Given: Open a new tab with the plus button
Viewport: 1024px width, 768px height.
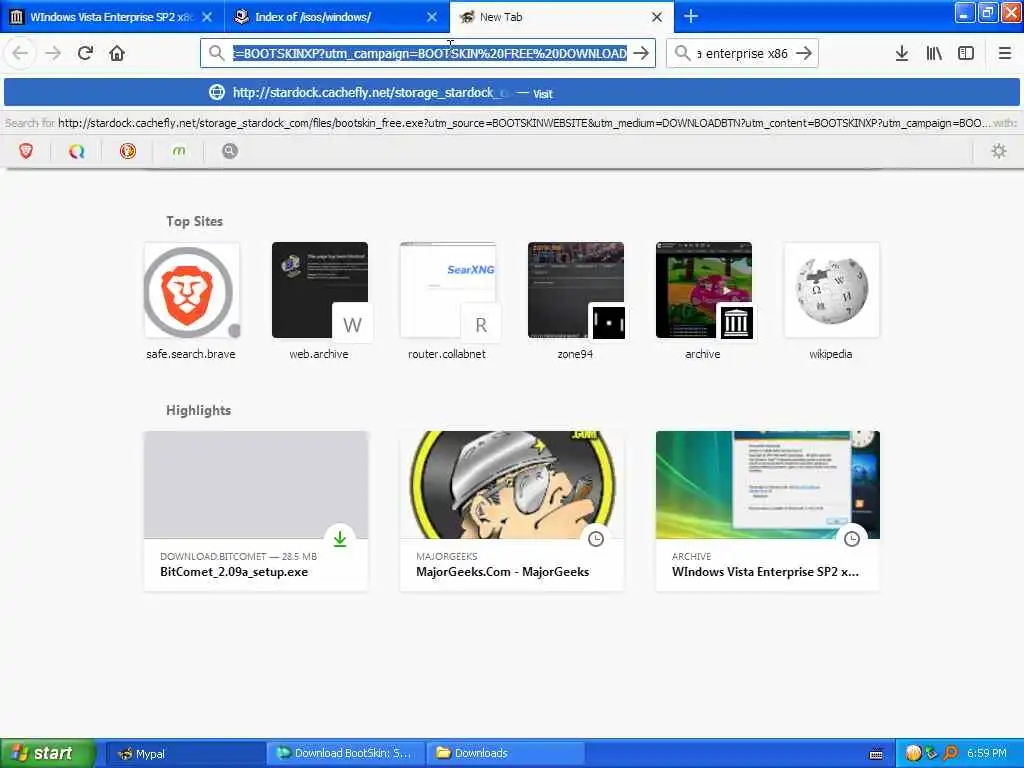Looking at the screenshot, I should pos(691,17).
